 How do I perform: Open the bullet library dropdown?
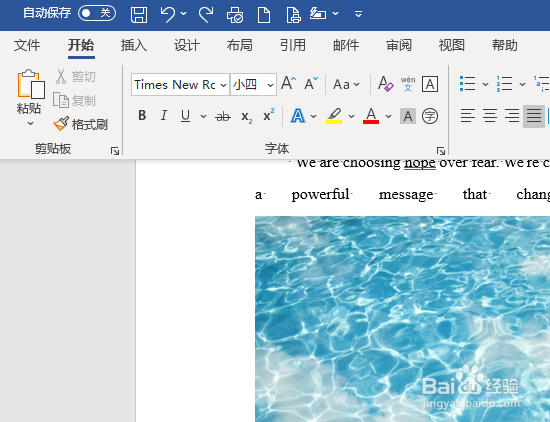pyautogui.click(x=485, y=84)
